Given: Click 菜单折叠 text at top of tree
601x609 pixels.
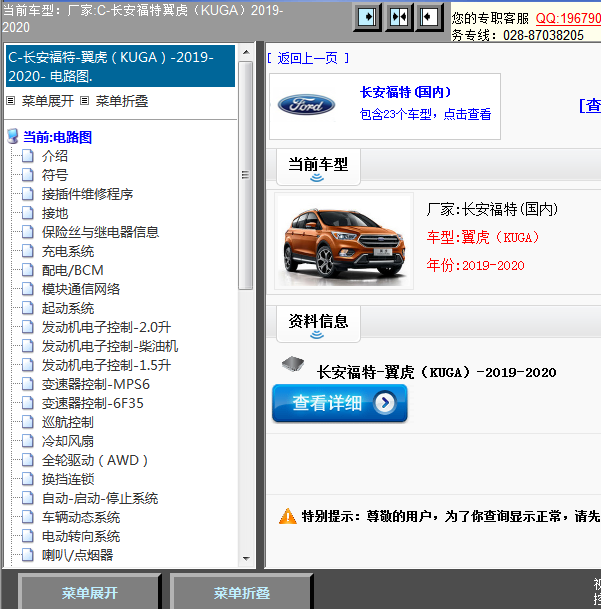Looking at the screenshot, I should pyautogui.click(x=122, y=101).
